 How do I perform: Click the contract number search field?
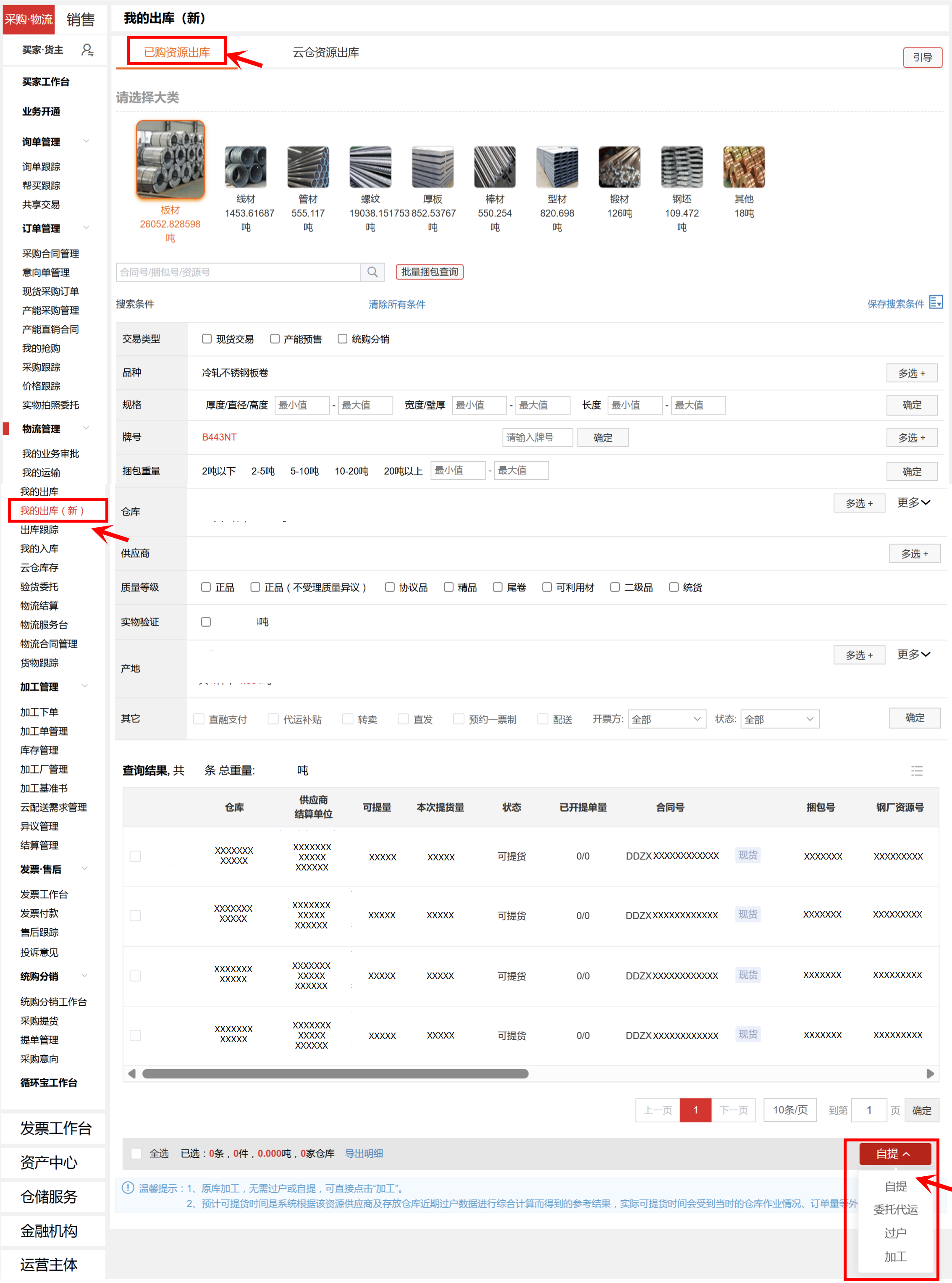click(x=238, y=272)
